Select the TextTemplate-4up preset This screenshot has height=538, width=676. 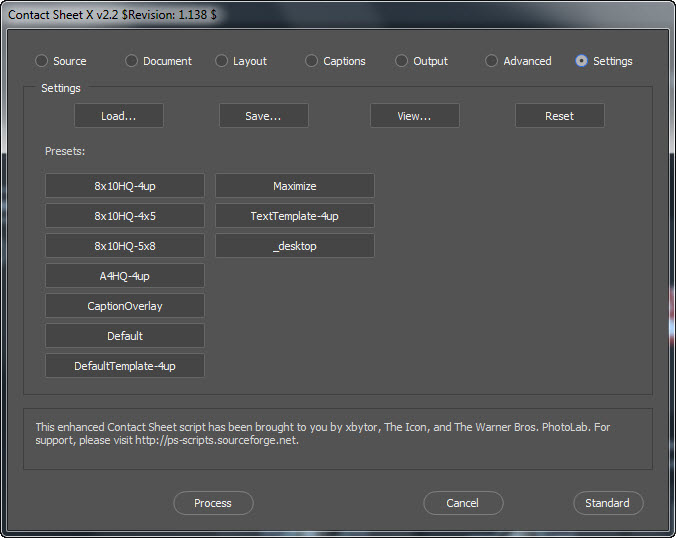[295, 216]
